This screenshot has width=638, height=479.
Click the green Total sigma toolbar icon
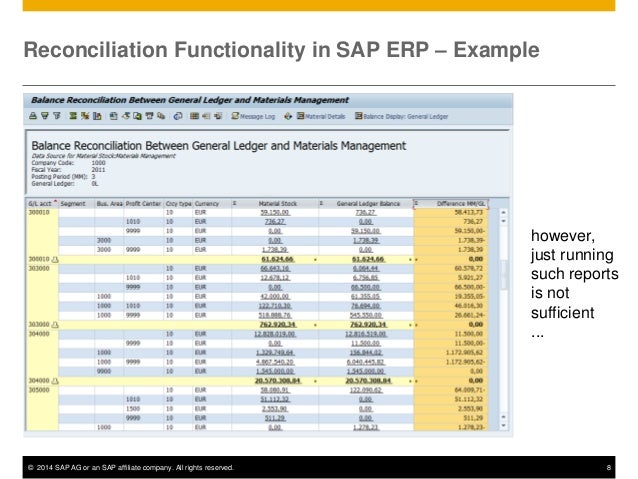pos(73,116)
